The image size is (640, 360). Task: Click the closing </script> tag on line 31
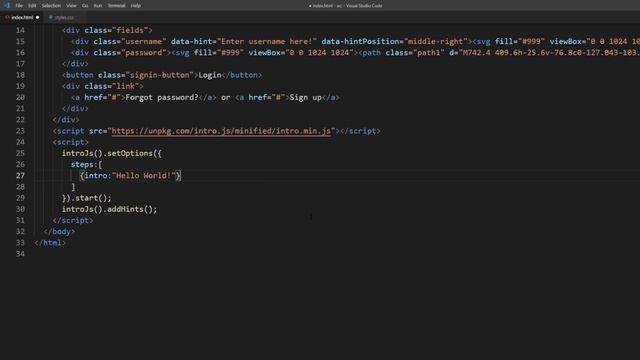point(73,220)
